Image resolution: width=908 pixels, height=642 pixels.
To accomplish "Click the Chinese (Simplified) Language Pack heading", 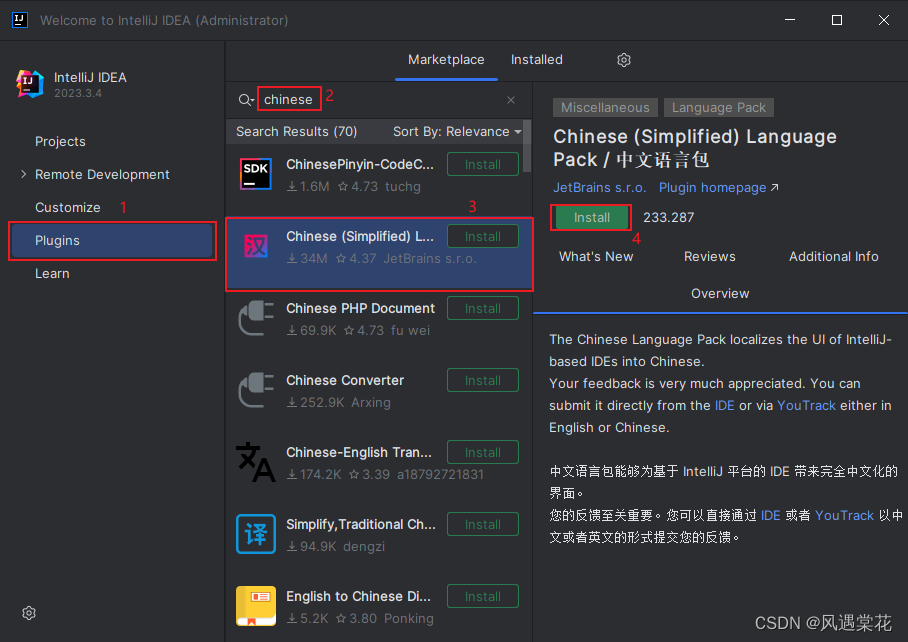I will click(x=695, y=148).
